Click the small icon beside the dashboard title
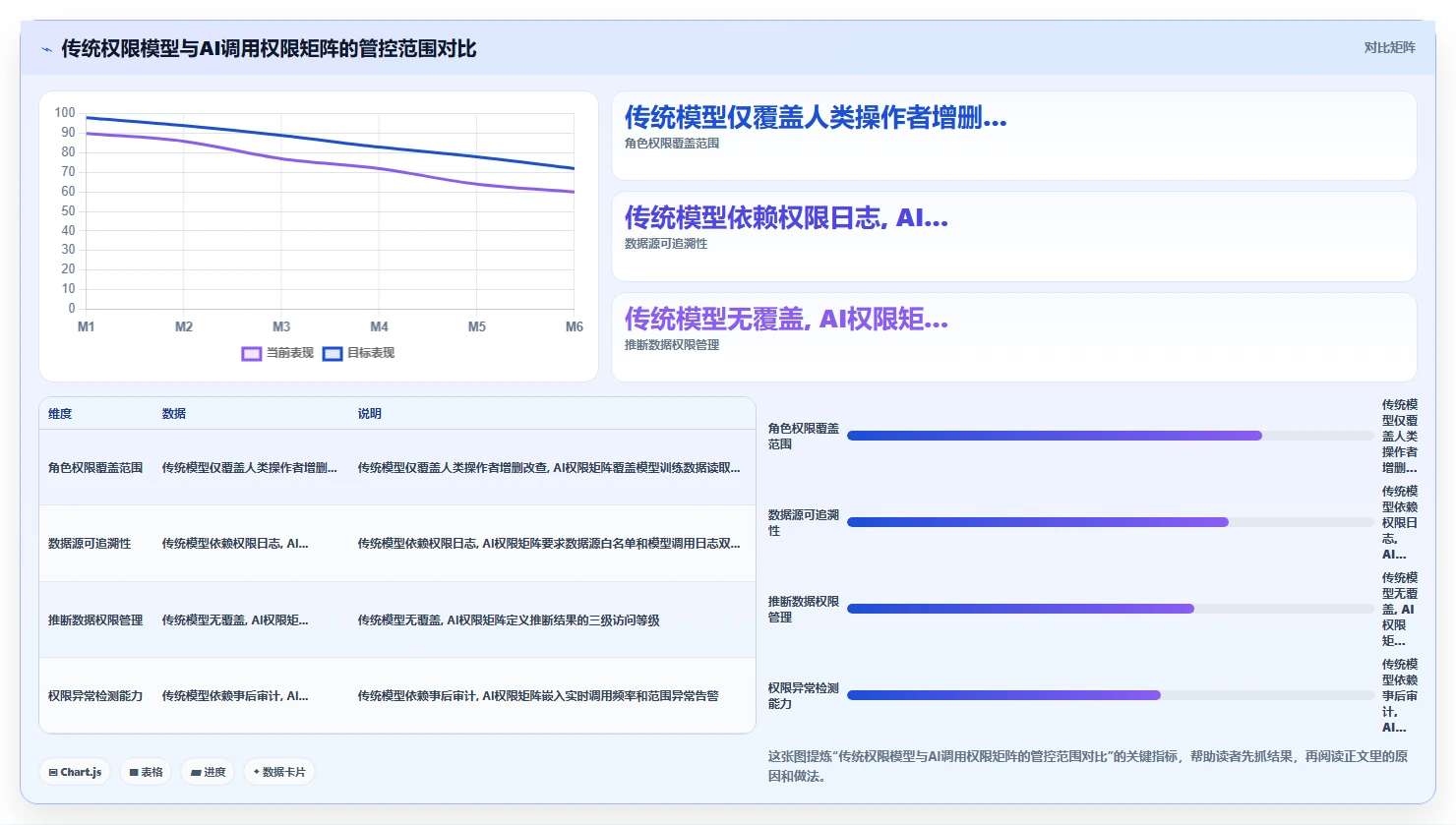The image size is (1456, 825). tap(46, 49)
